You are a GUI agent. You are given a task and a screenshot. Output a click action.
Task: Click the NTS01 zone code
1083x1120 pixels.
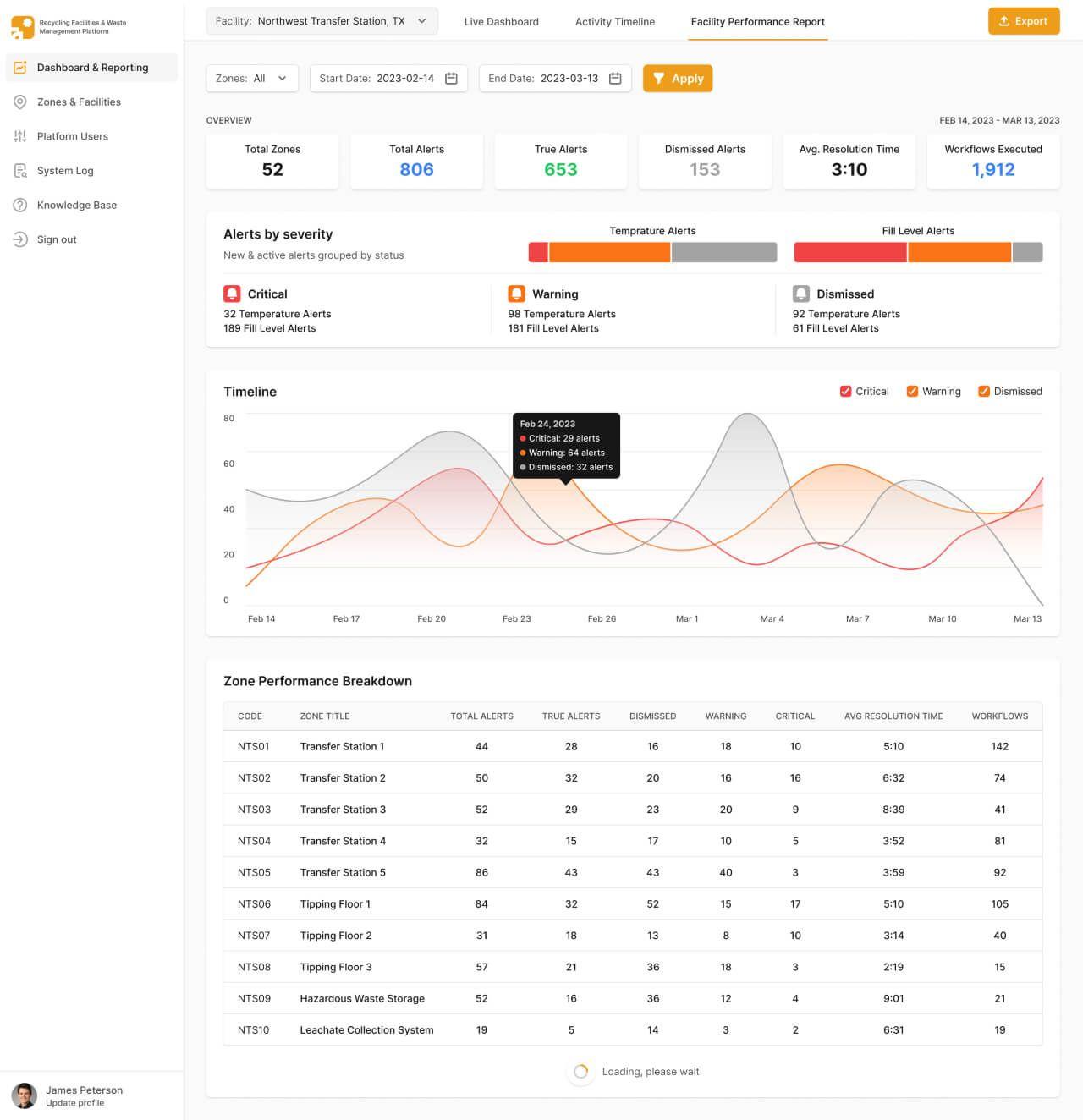pos(254,747)
